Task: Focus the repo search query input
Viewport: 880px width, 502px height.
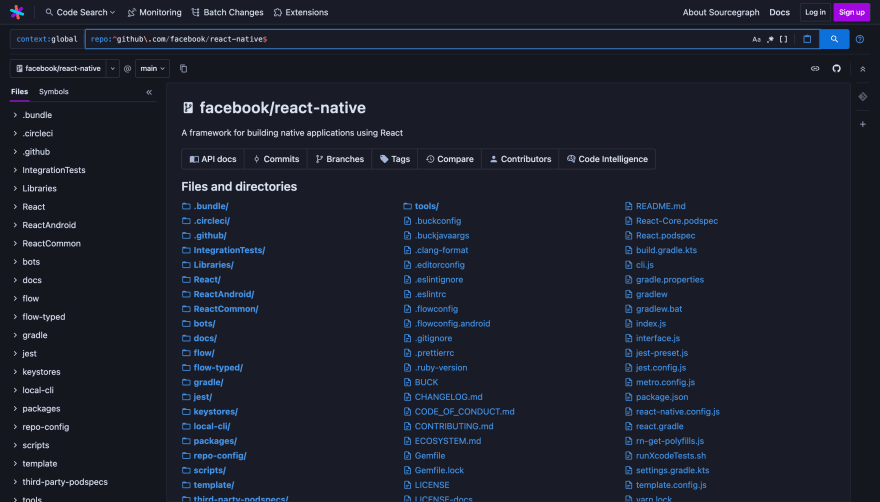Action: click(415, 39)
